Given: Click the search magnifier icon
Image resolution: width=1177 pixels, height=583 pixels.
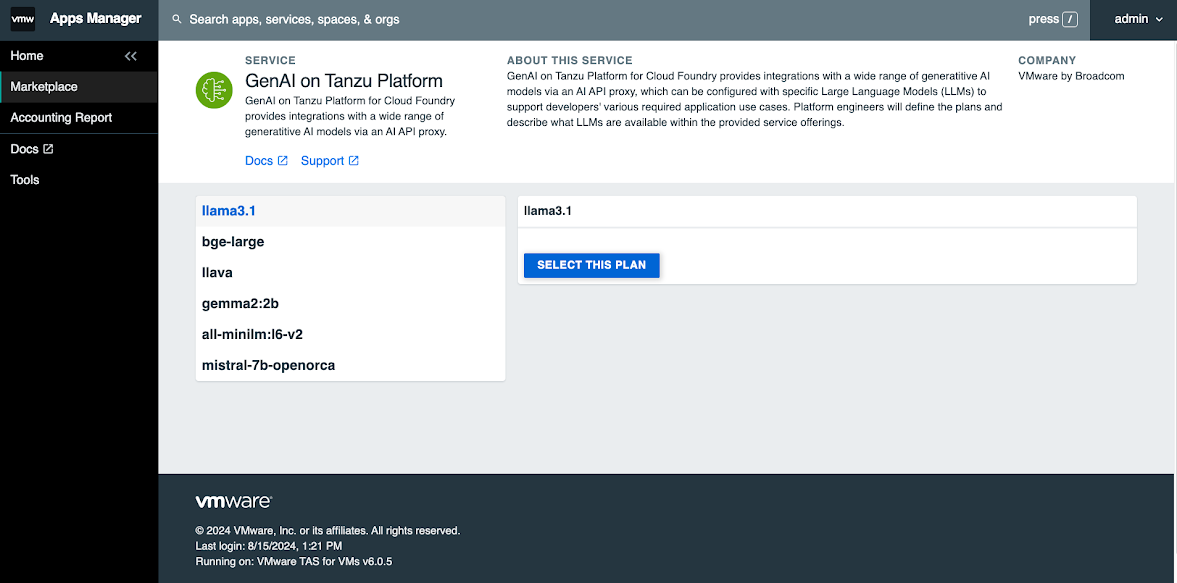Looking at the screenshot, I should coord(177,20).
